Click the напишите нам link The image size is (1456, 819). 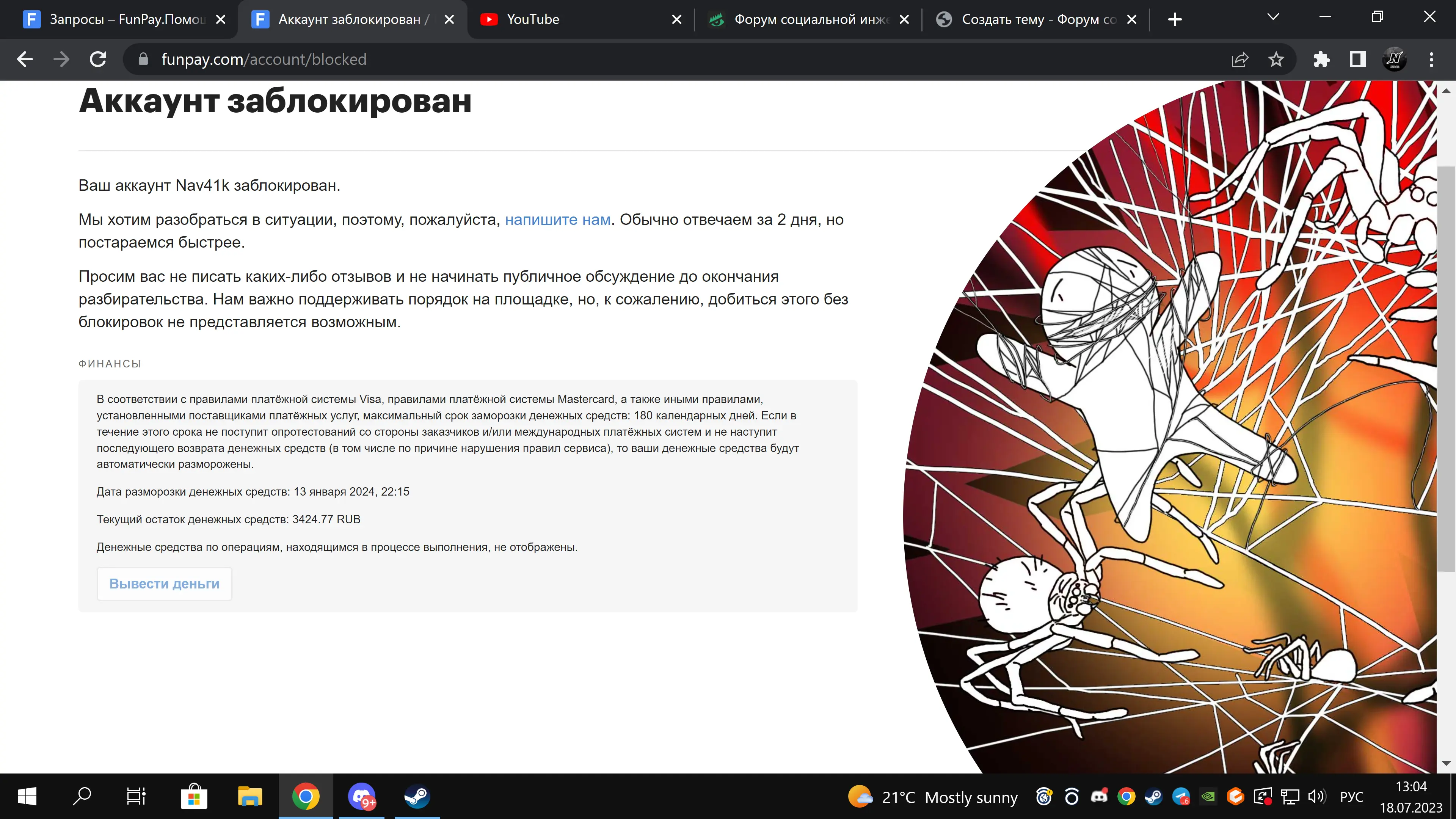(557, 219)
